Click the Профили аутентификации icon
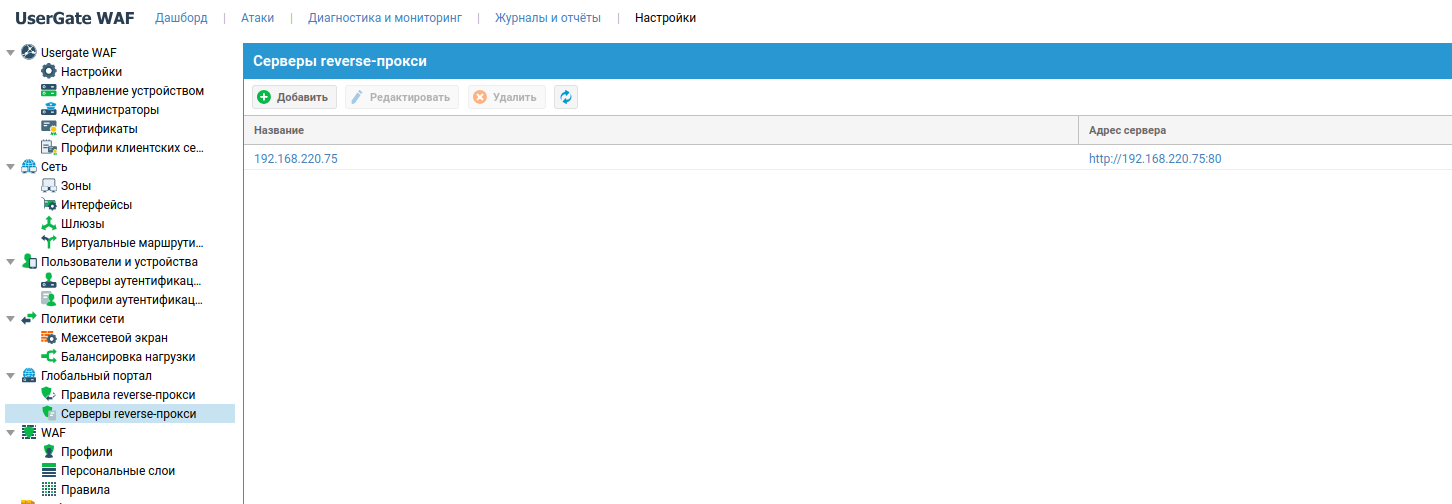The height and width of the screenshot is (504, 1452). click(48, 300)
